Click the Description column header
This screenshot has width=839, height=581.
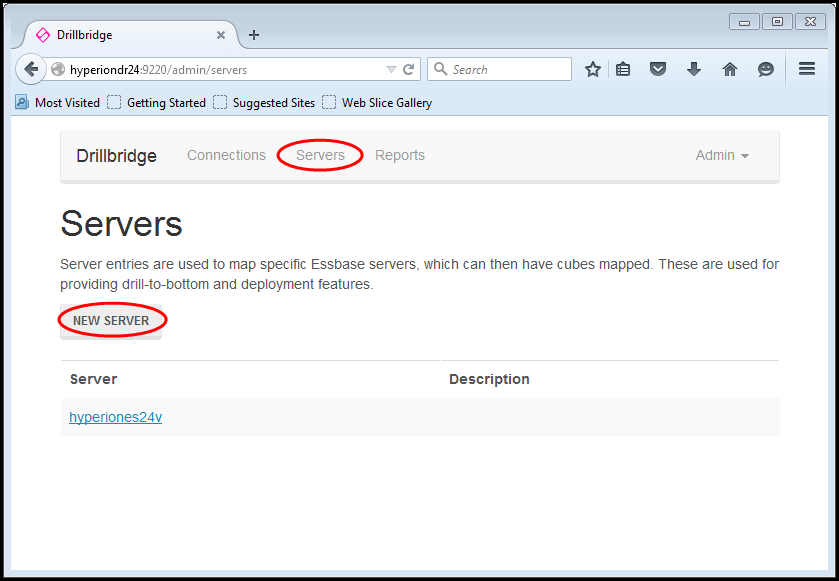tap(489, 379)
